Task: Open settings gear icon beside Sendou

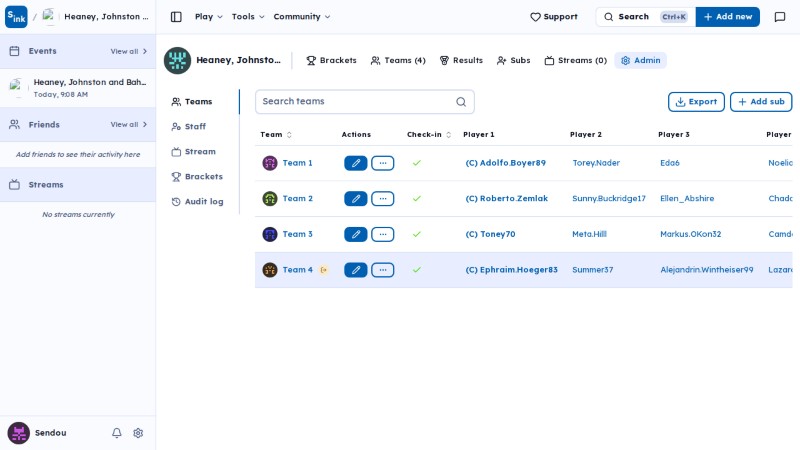Action: tap(138, 433)
